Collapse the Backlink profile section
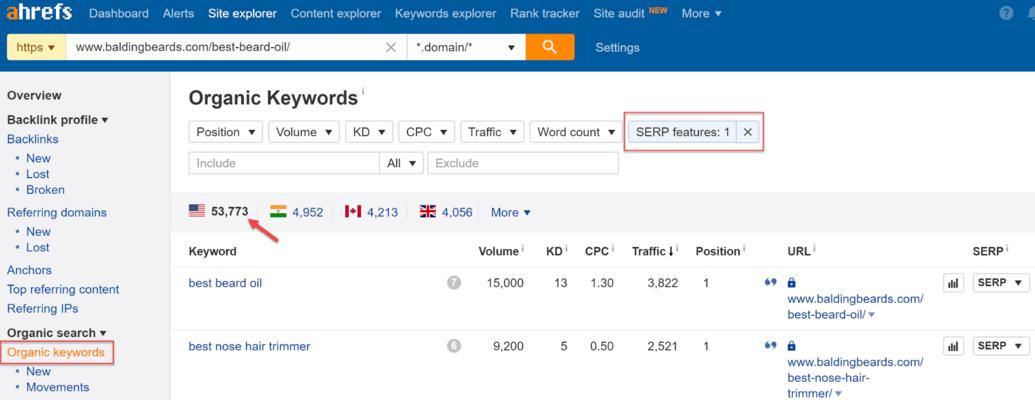This screenshot has height=400, width=1035. pos(57,120)
